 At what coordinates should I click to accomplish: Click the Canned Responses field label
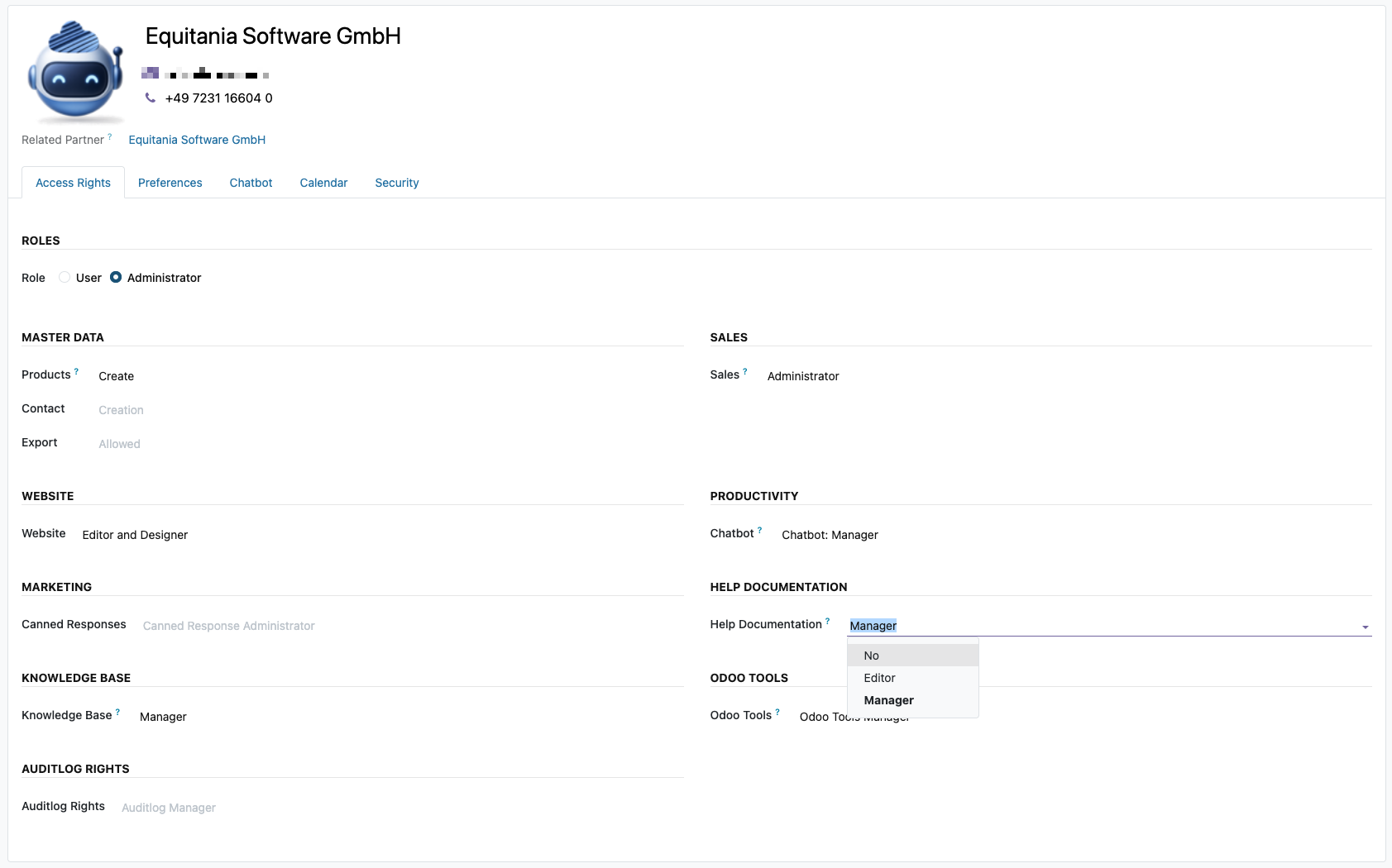point(74,624)
